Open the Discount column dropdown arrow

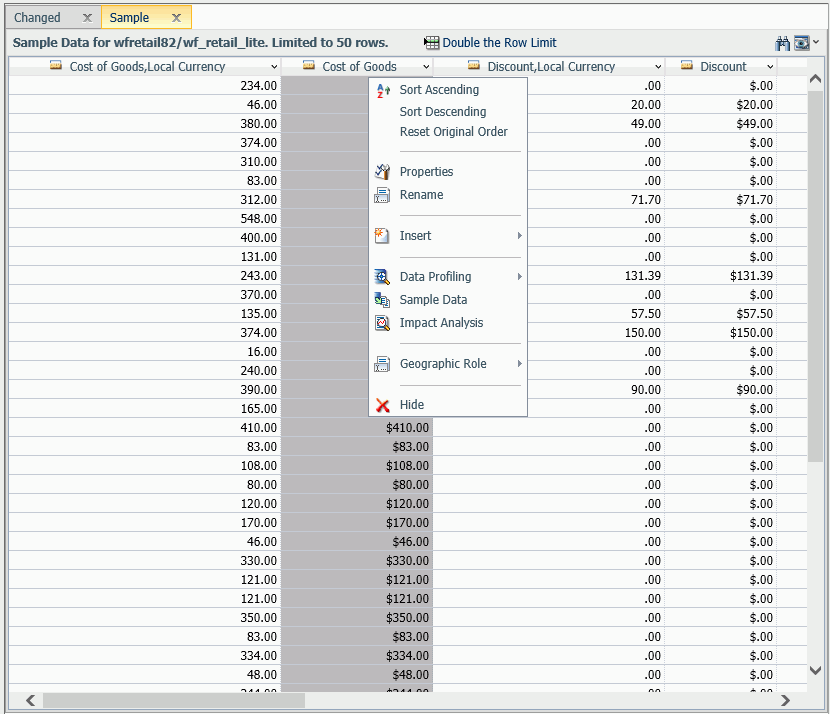(770, 67)
